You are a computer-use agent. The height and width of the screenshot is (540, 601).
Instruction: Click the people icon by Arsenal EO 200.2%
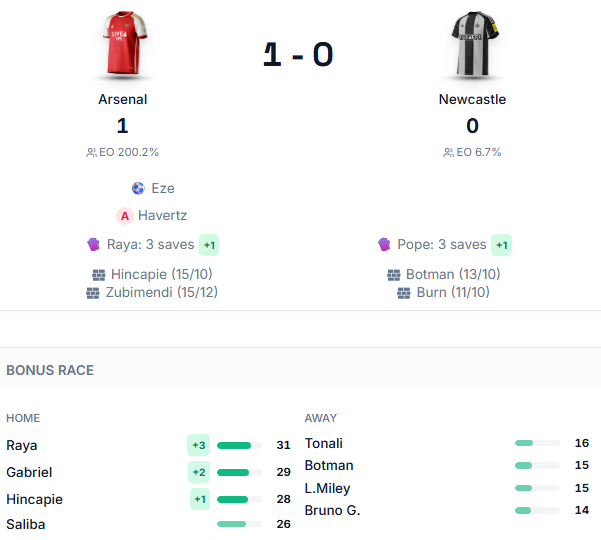pyautogui.click(x=92, y=153)
